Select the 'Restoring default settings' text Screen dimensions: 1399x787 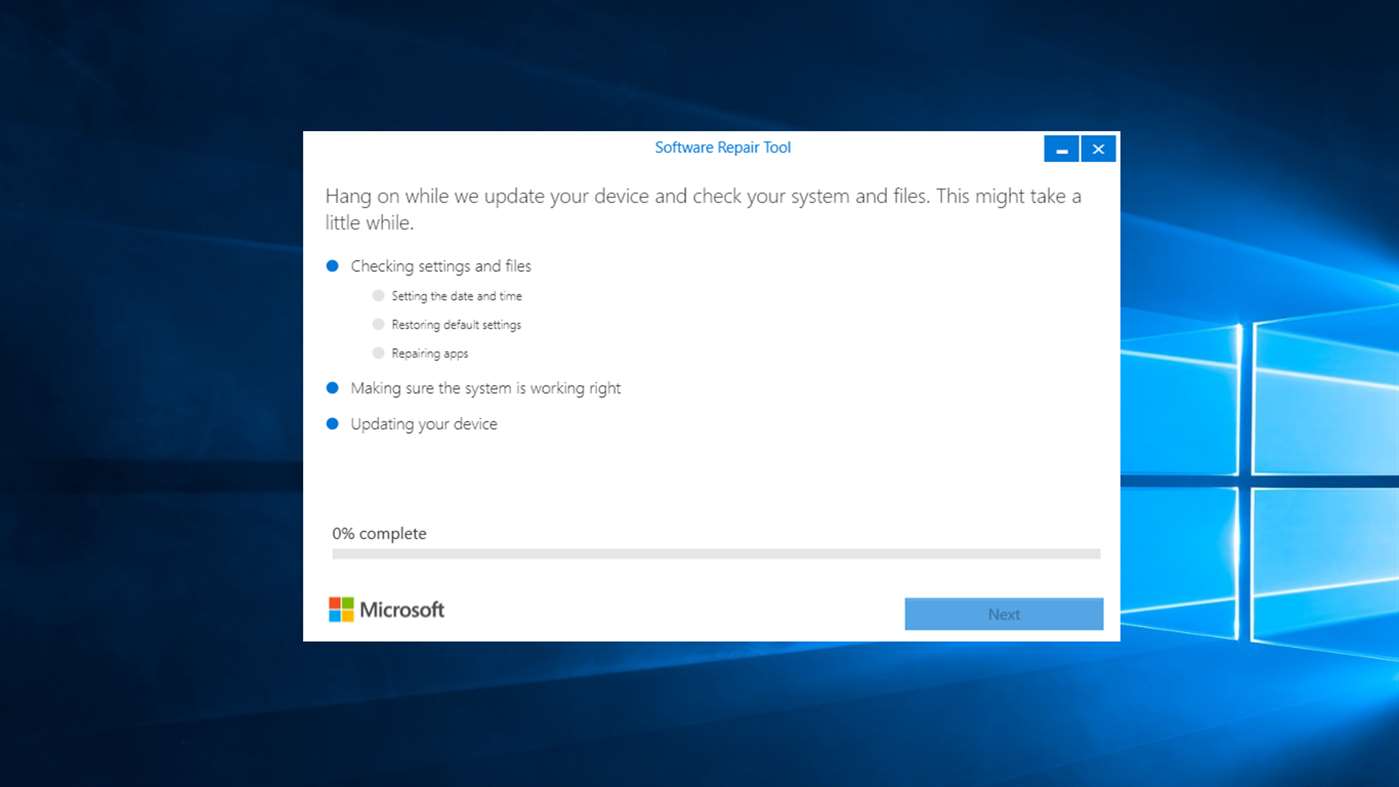456,325
